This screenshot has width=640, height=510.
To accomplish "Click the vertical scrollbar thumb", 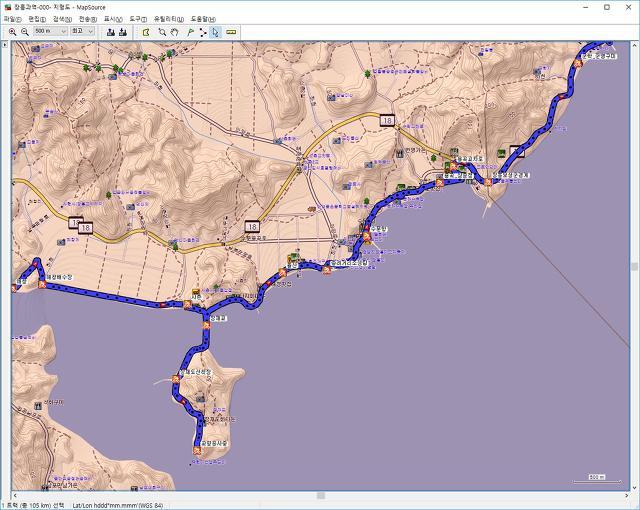I will pos(634,266).
